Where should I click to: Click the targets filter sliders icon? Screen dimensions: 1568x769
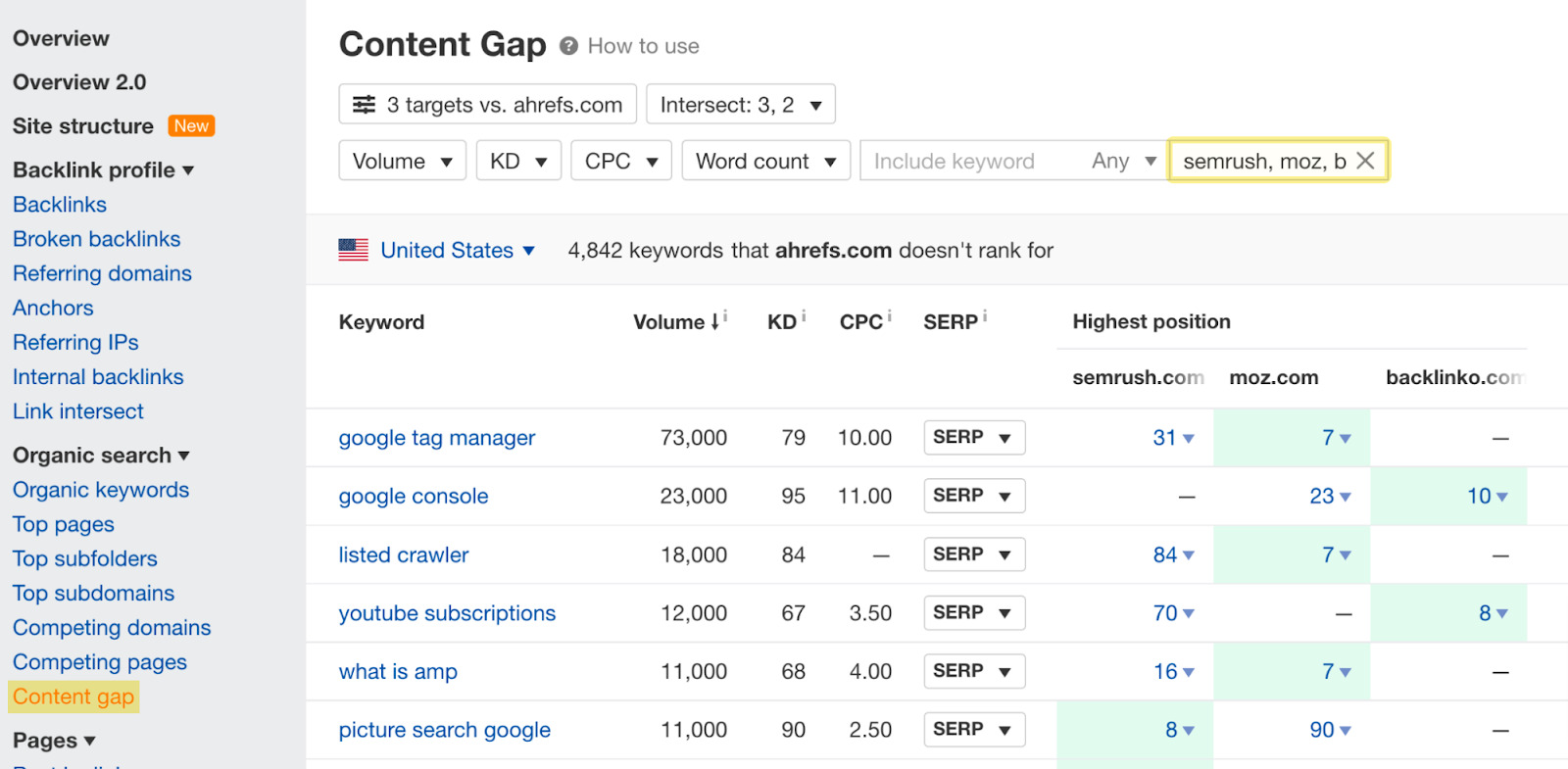(x=364, y=105)
